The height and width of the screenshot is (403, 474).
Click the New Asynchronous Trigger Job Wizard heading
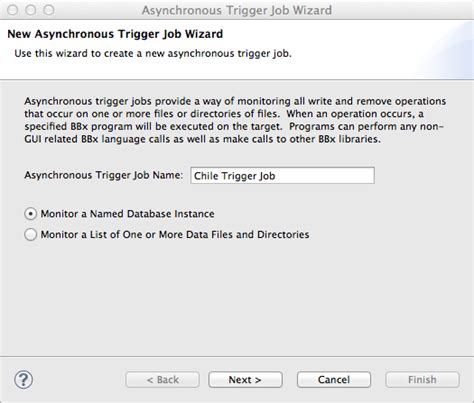tap(115, 34)
